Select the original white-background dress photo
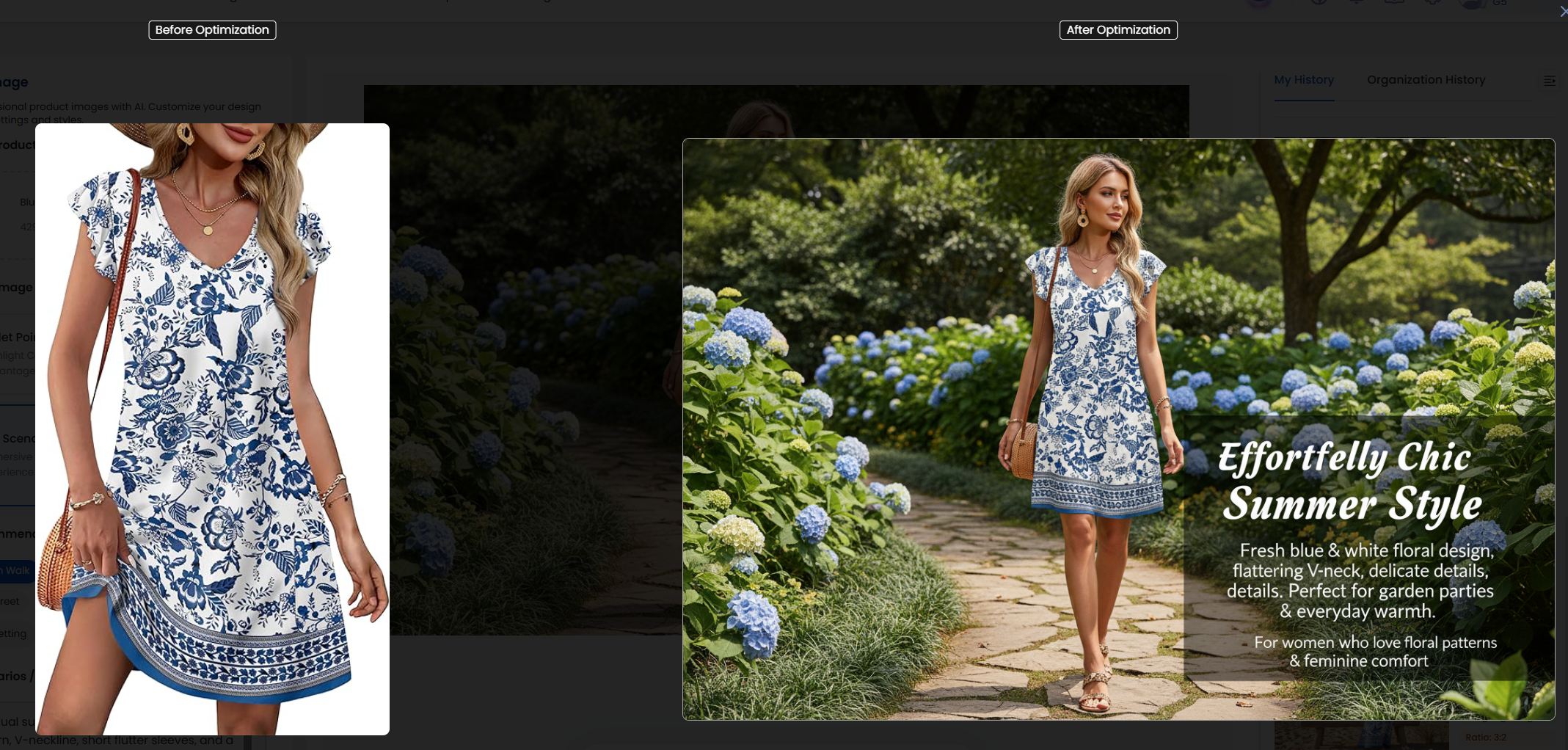The width and height of the screenshot is (1568, 750). (212, 429)
